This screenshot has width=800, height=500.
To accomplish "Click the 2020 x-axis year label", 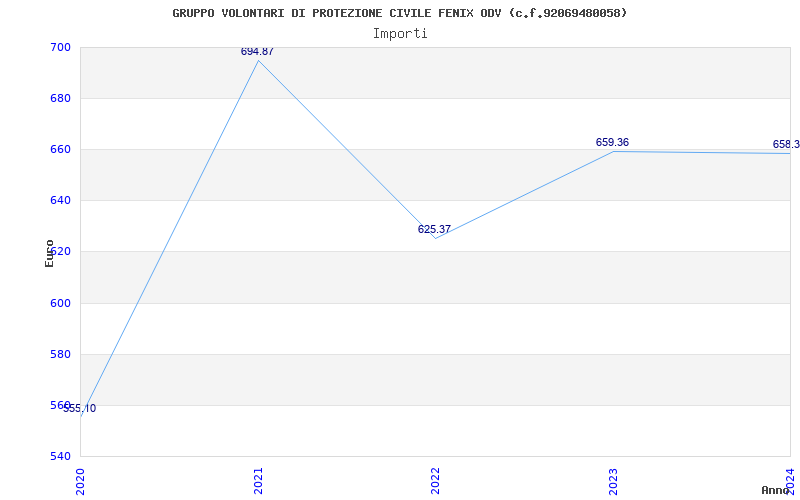I will click(80, 481).
